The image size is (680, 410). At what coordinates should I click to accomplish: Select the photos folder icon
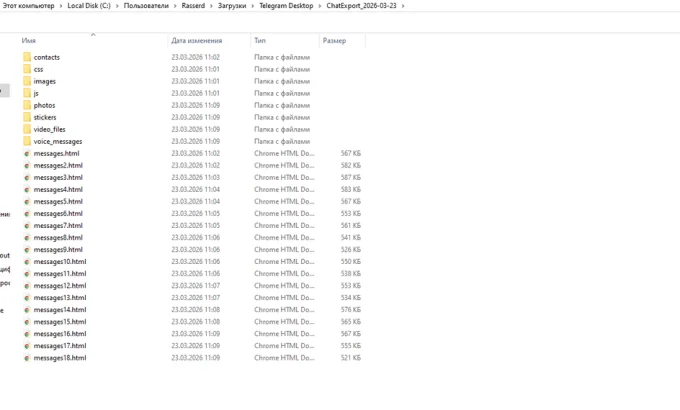tap(27, 105)
